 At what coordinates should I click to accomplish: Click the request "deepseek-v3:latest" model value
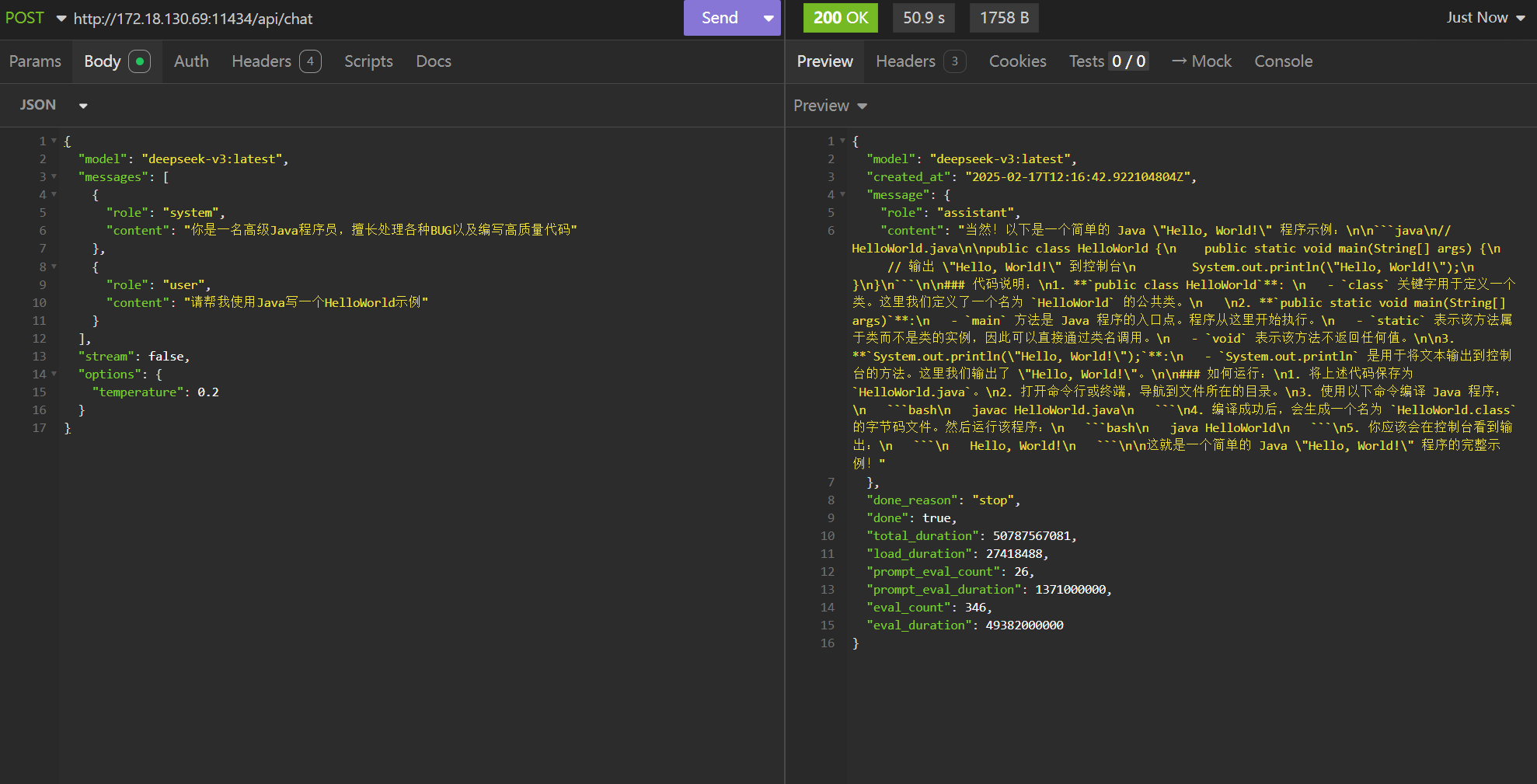point(211,159)
